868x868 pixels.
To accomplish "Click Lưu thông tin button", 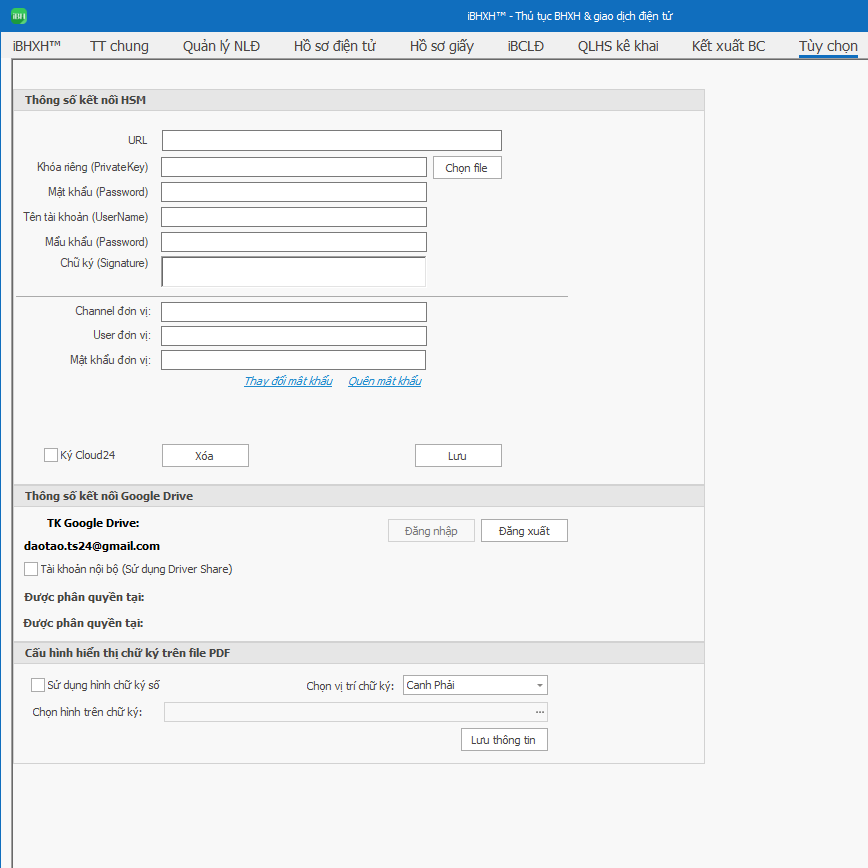I will (504, 740).
